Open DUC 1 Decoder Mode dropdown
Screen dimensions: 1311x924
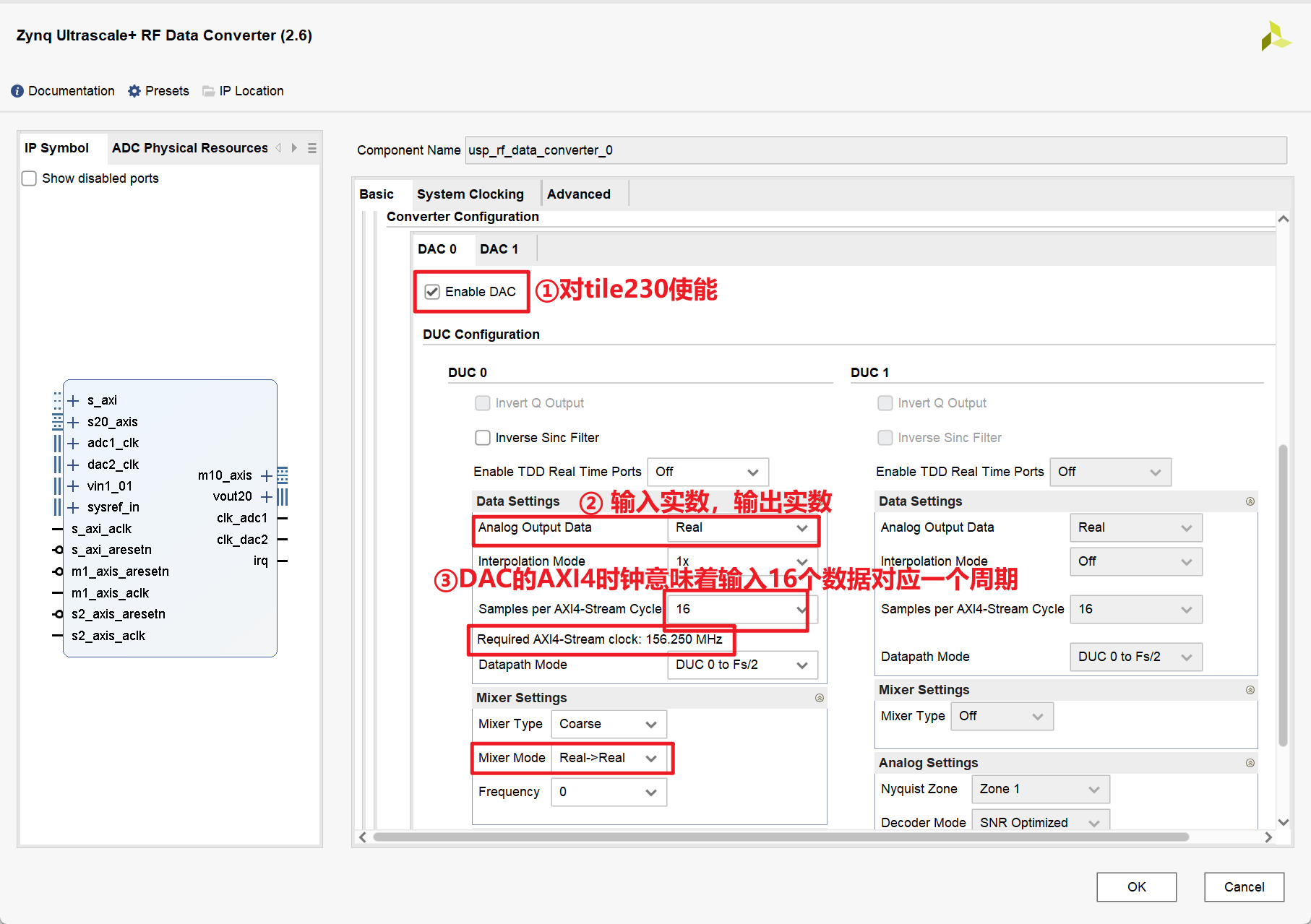coord(1040,821)
